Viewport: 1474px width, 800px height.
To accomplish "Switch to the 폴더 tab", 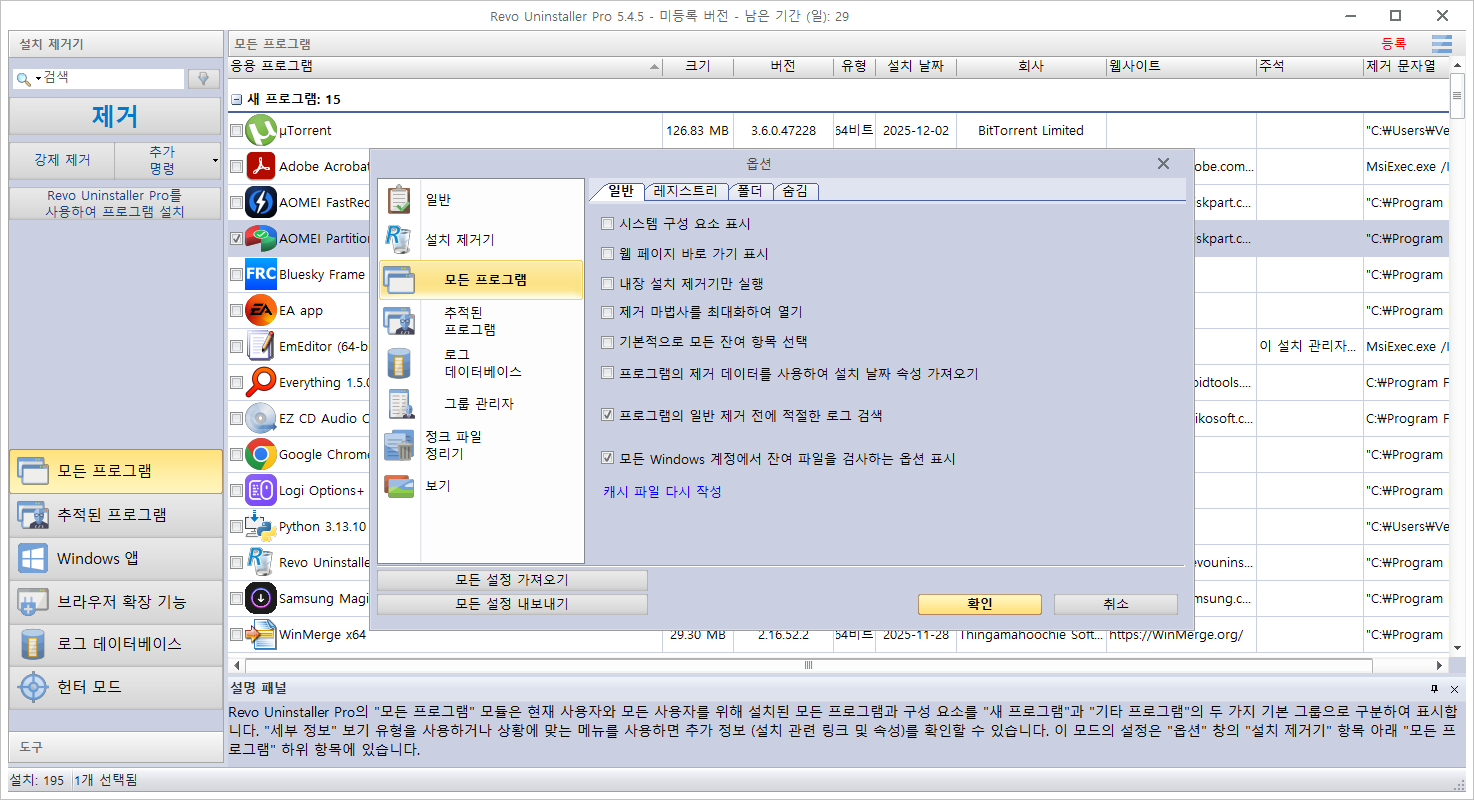I will (751, 191).
